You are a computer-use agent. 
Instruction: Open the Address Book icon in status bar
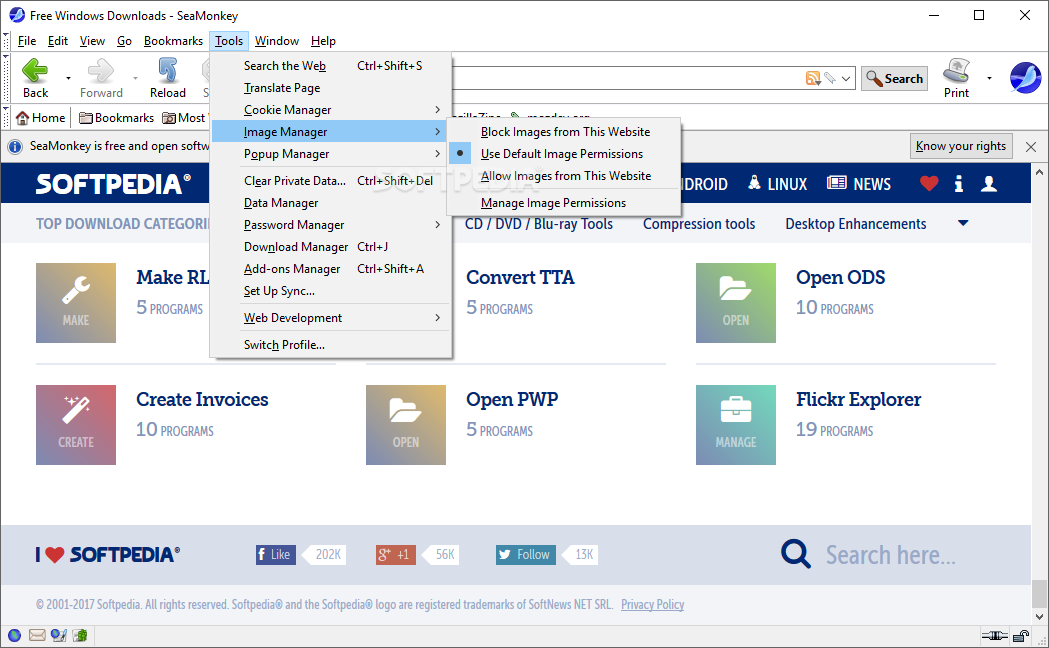80,635
